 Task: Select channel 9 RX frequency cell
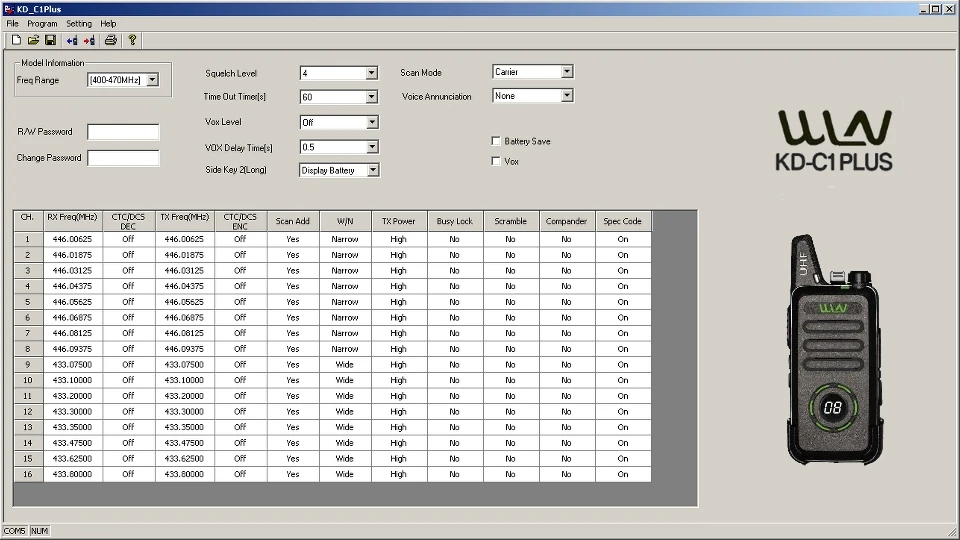click(72, 365)
